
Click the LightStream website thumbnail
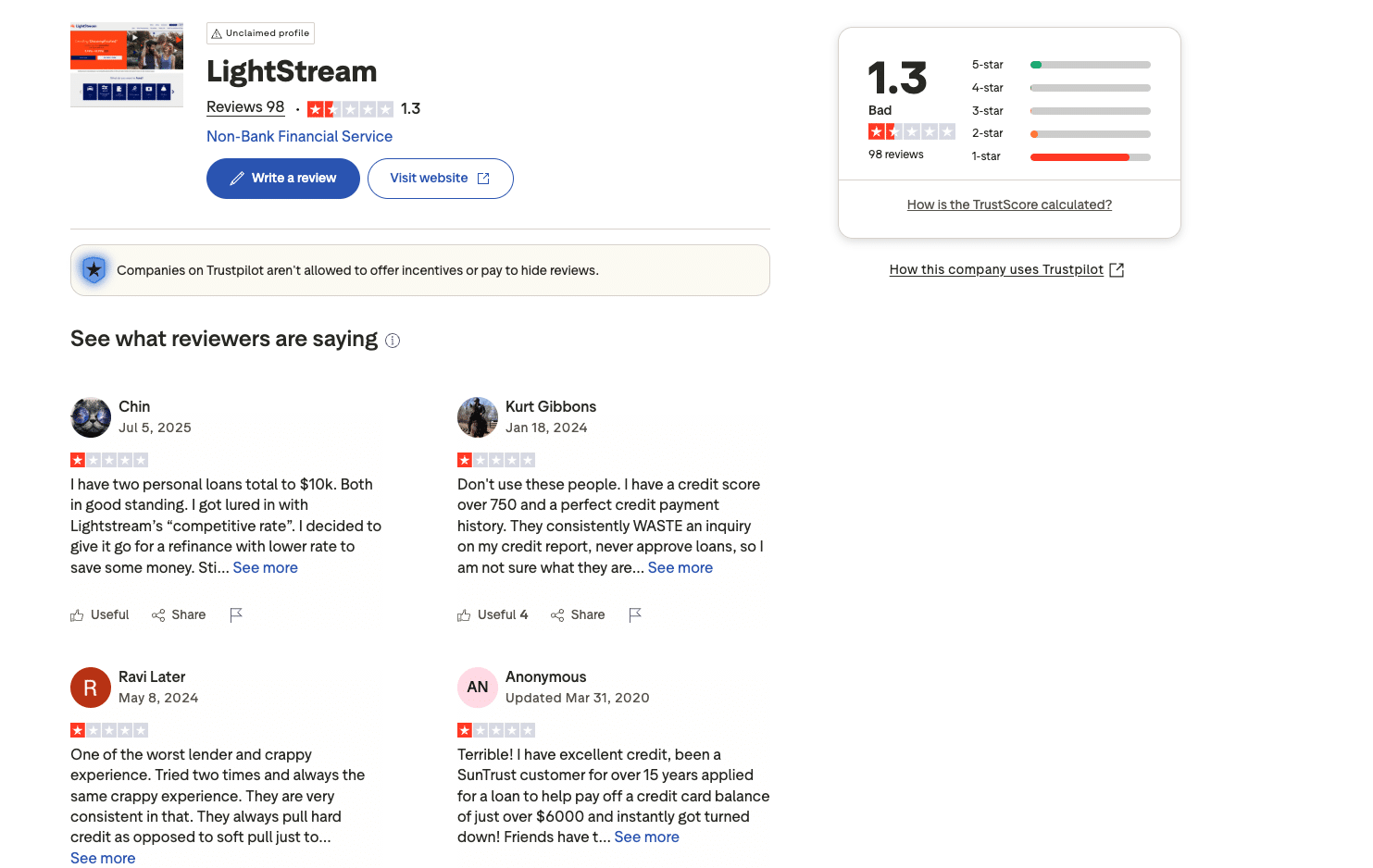[x=126, y=64]
